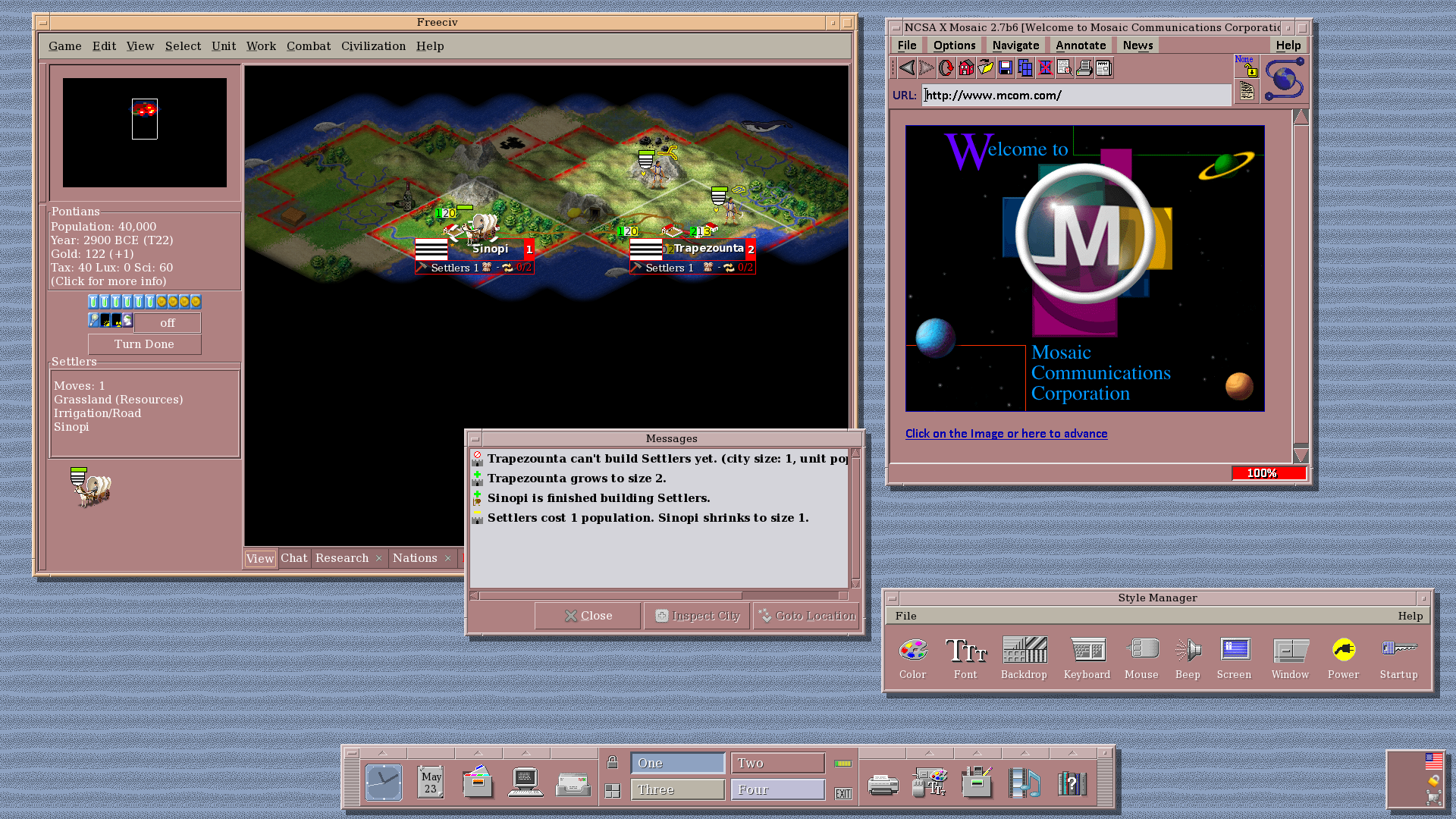Expand subpanel arrow above media icon
Viewport: 1456px width, 819px height.
pos(1025,753)
